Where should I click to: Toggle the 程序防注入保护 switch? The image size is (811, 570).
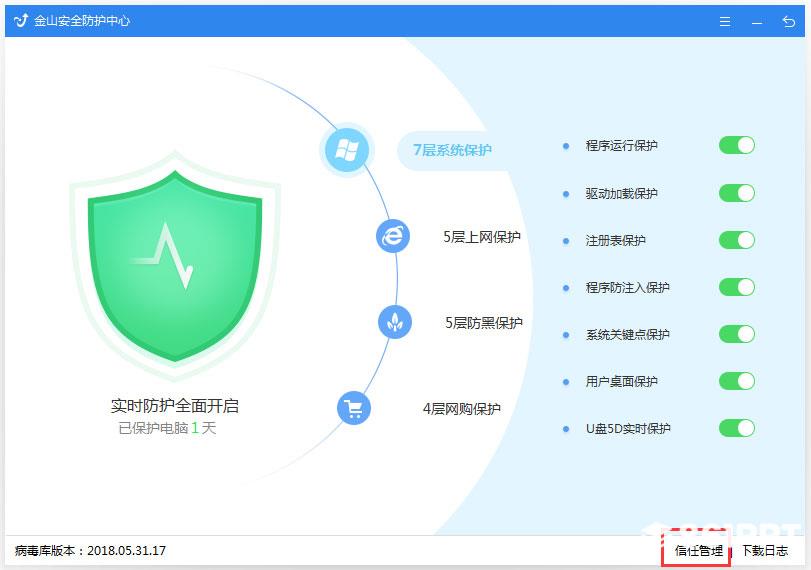[x=737, y=287]
